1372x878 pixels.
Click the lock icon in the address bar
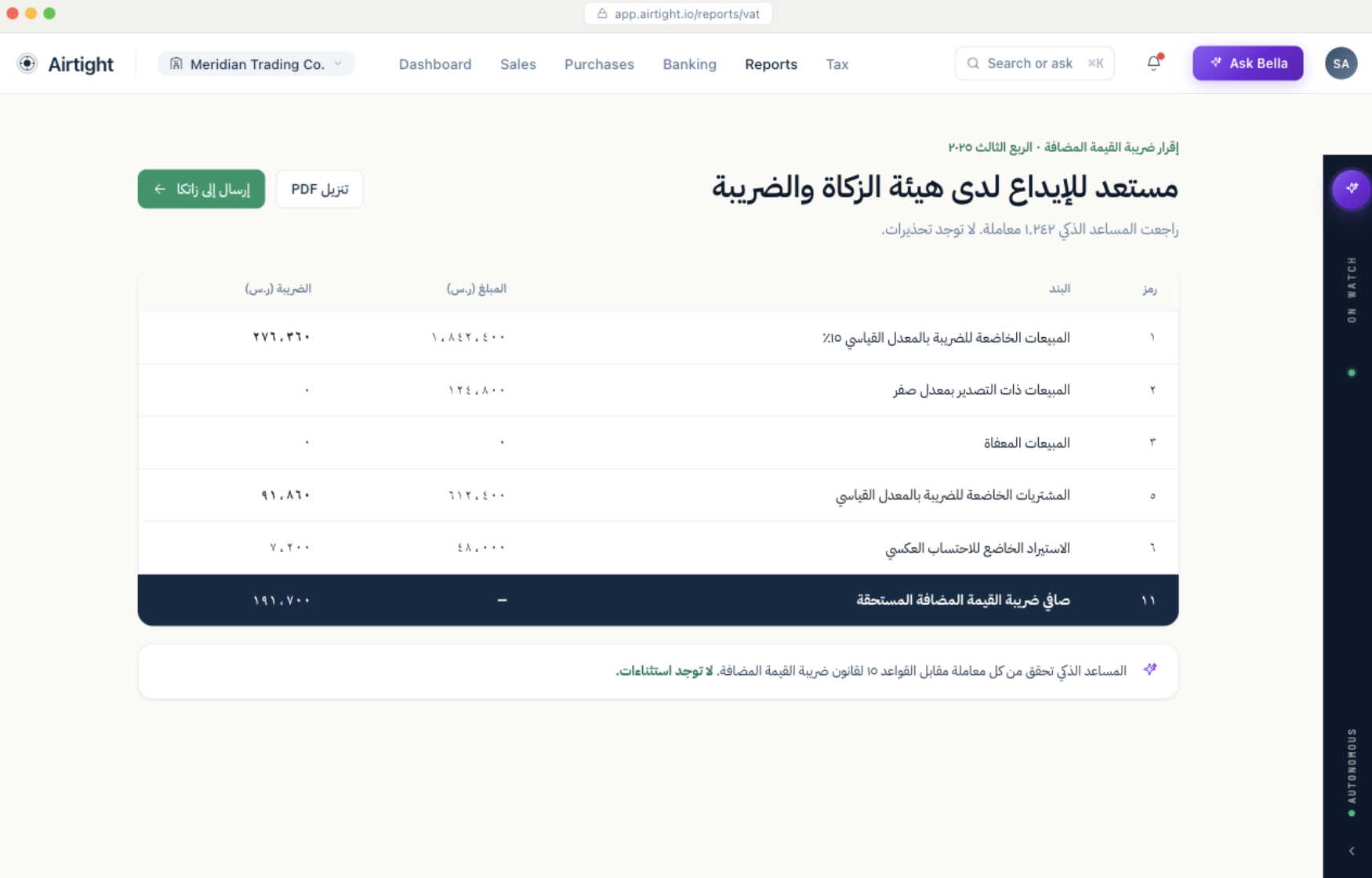click(602, 13)
